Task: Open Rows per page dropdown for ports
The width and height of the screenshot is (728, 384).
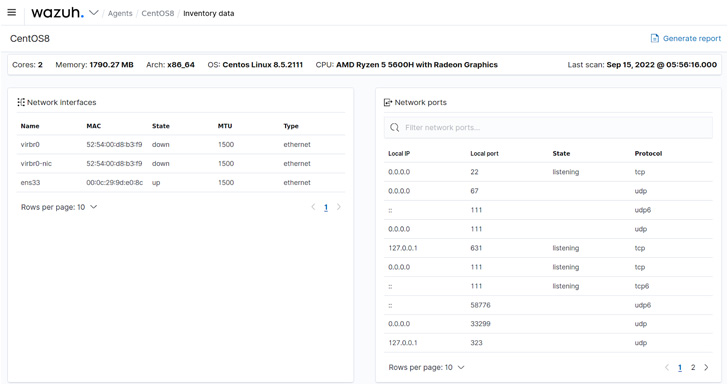Action: click(x=426, y=367)
